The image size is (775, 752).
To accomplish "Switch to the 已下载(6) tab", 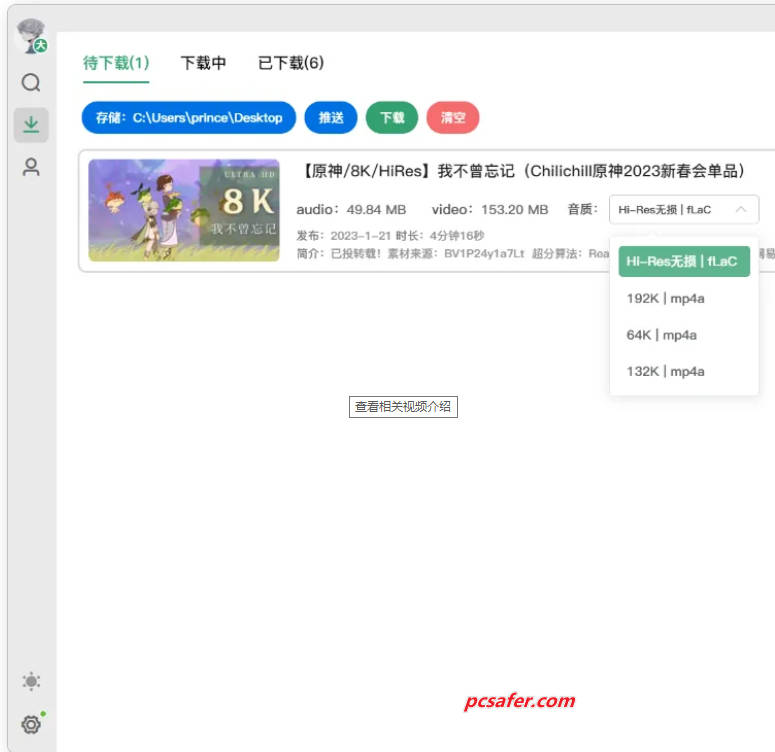I will pyautogui.click(x=291, y=63).
